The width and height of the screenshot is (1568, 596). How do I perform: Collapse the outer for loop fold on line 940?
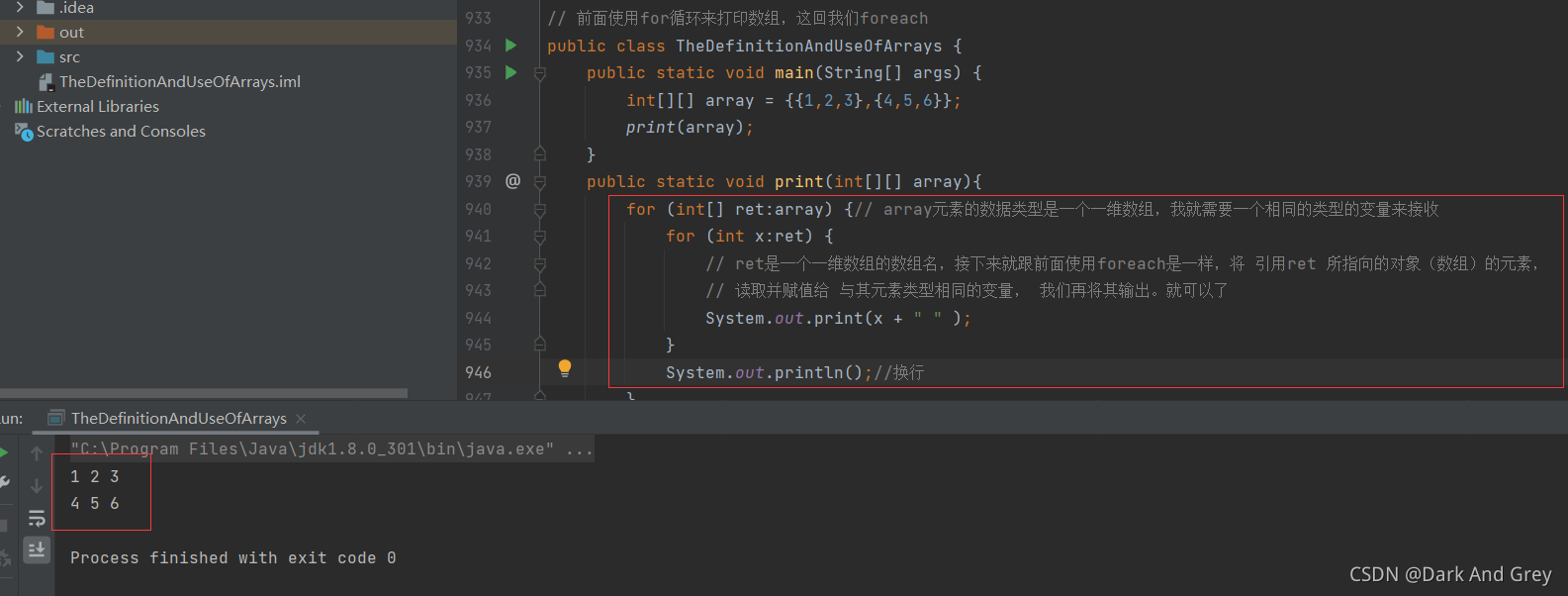(x=540, y=210)
